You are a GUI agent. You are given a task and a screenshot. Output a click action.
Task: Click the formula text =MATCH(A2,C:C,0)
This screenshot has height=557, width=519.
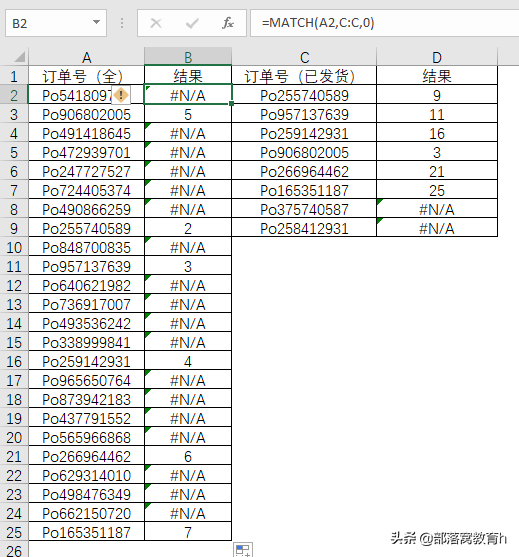pyautogui.click(x=318, y=23)
